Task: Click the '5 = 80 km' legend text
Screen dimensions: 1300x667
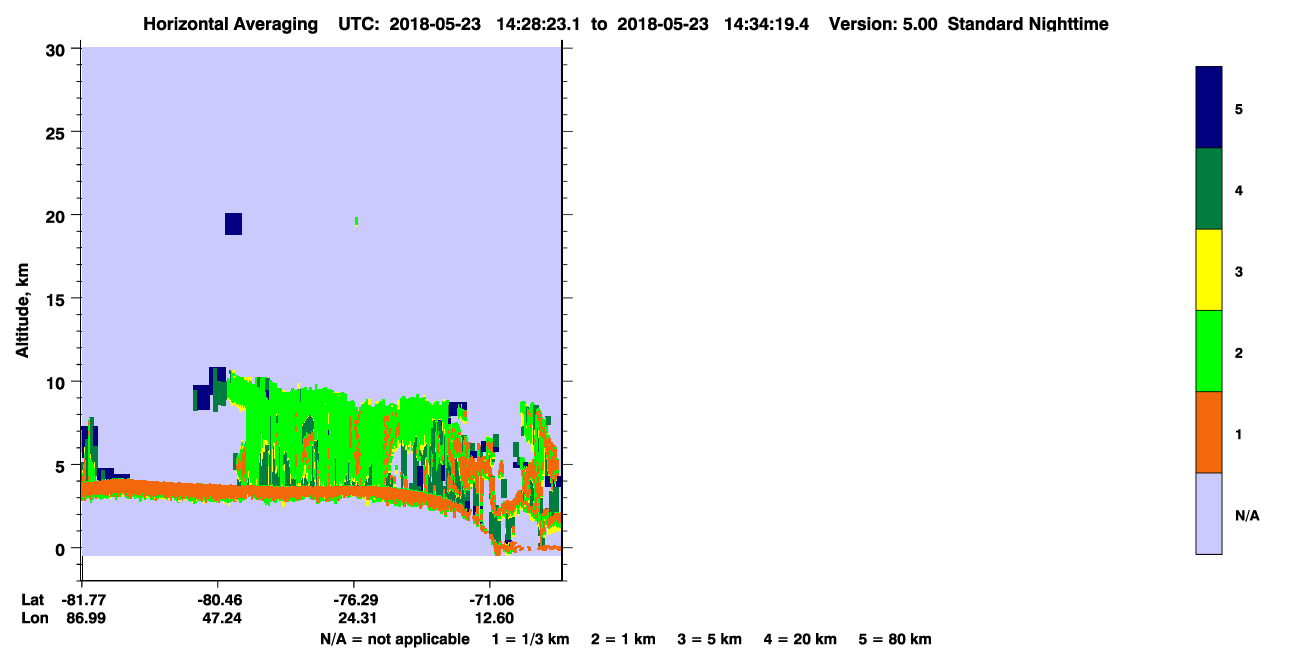Action: click(x=895, y=639)
